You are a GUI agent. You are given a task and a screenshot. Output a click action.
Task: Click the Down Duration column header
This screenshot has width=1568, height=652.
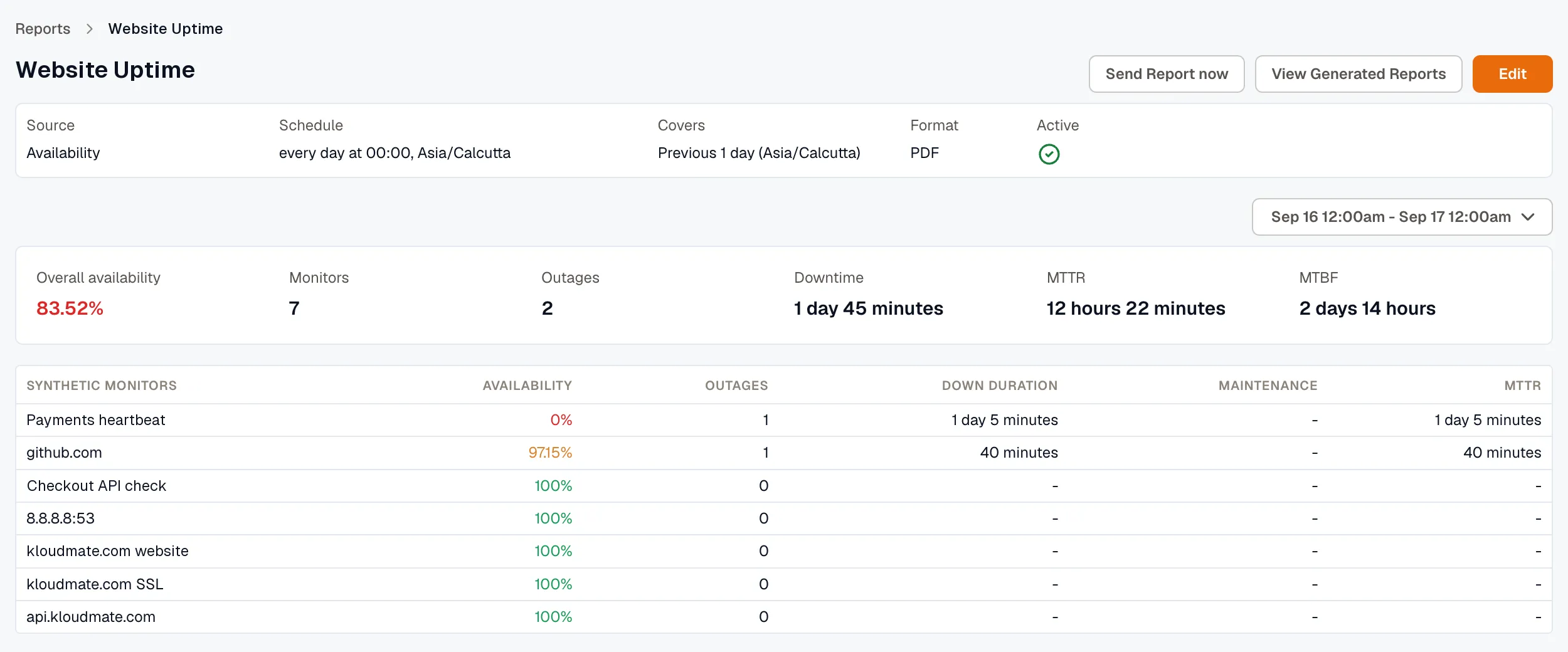[x=1000, y=386]
